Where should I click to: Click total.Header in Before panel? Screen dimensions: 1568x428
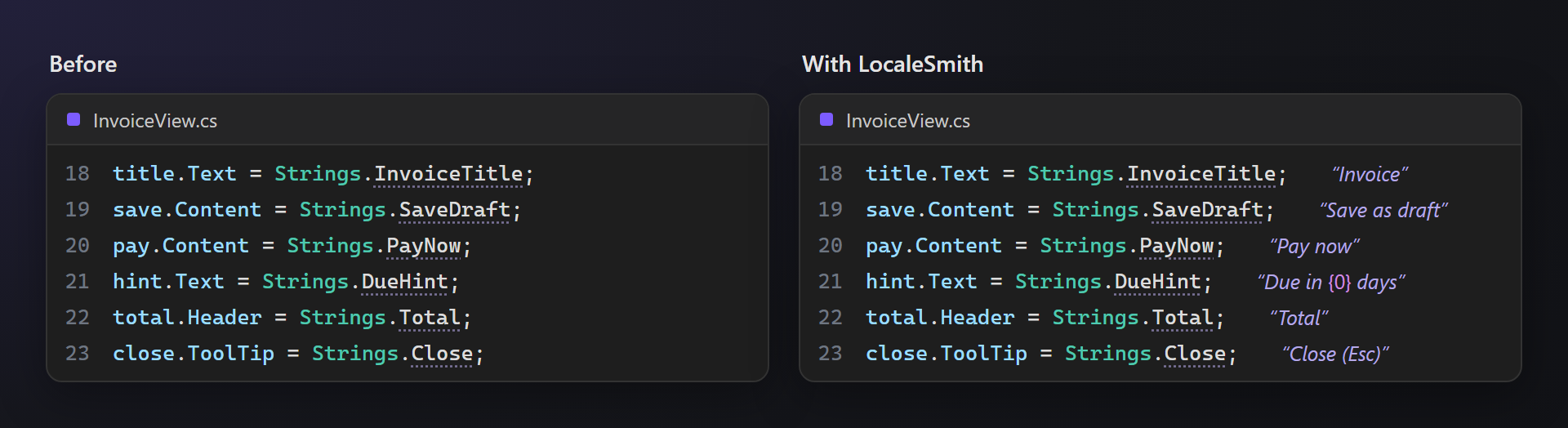tap(187, 318)
